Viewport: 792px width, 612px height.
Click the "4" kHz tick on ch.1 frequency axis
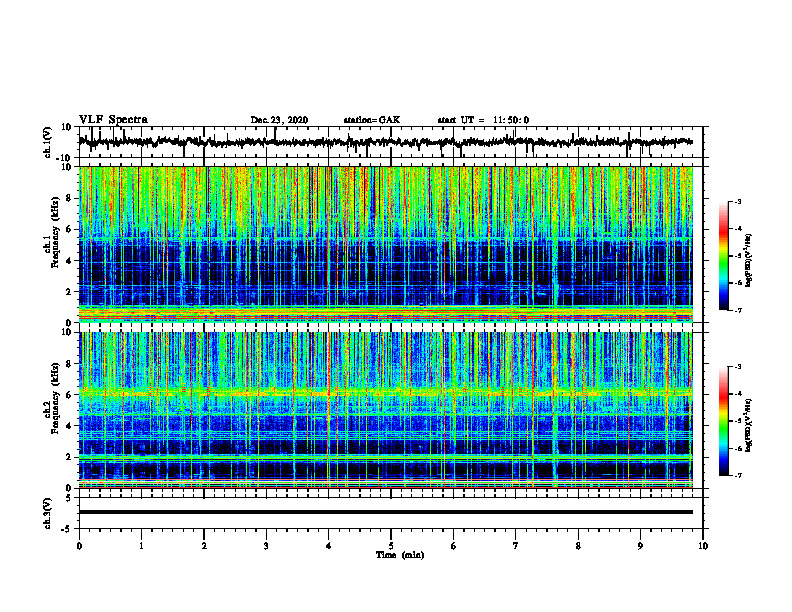pyautogui.click(x=69, y=261)
